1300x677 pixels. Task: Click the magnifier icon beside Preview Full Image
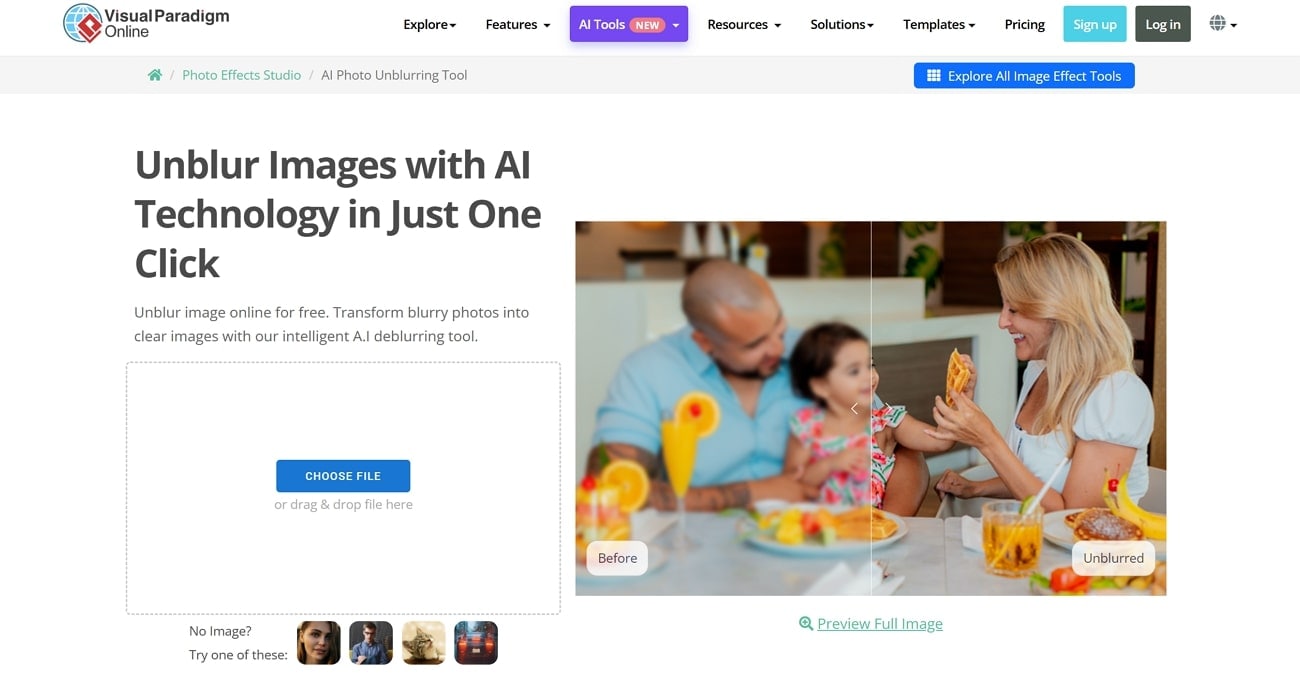tap(806, 623)
